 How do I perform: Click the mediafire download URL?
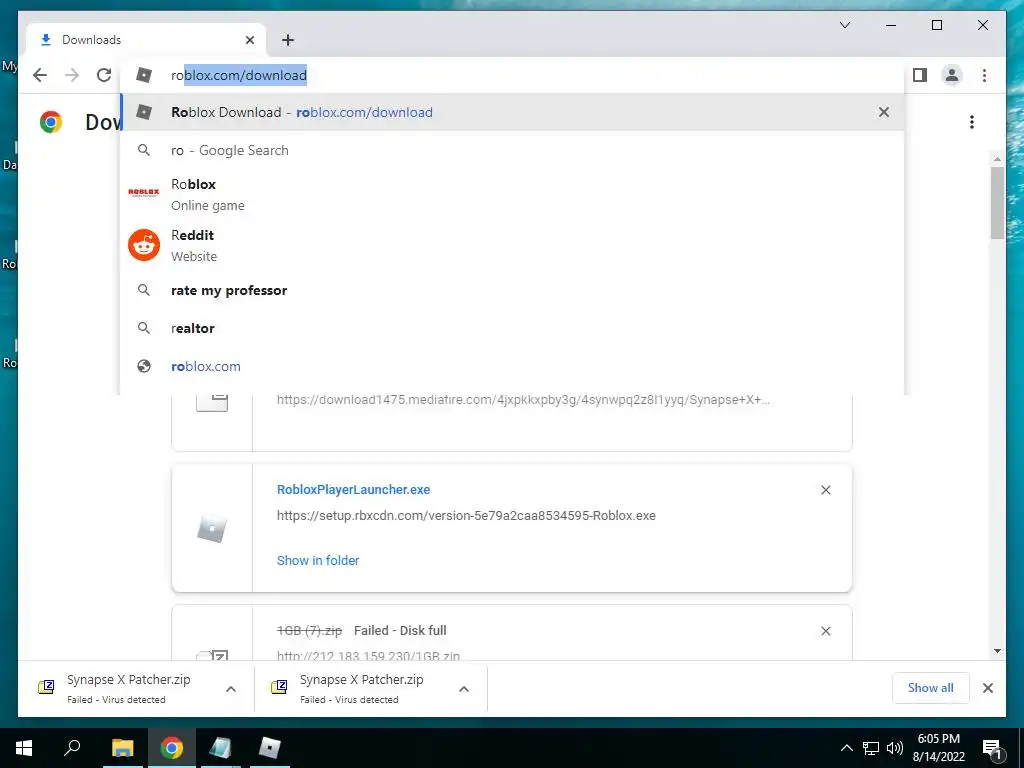coord(523,400)
